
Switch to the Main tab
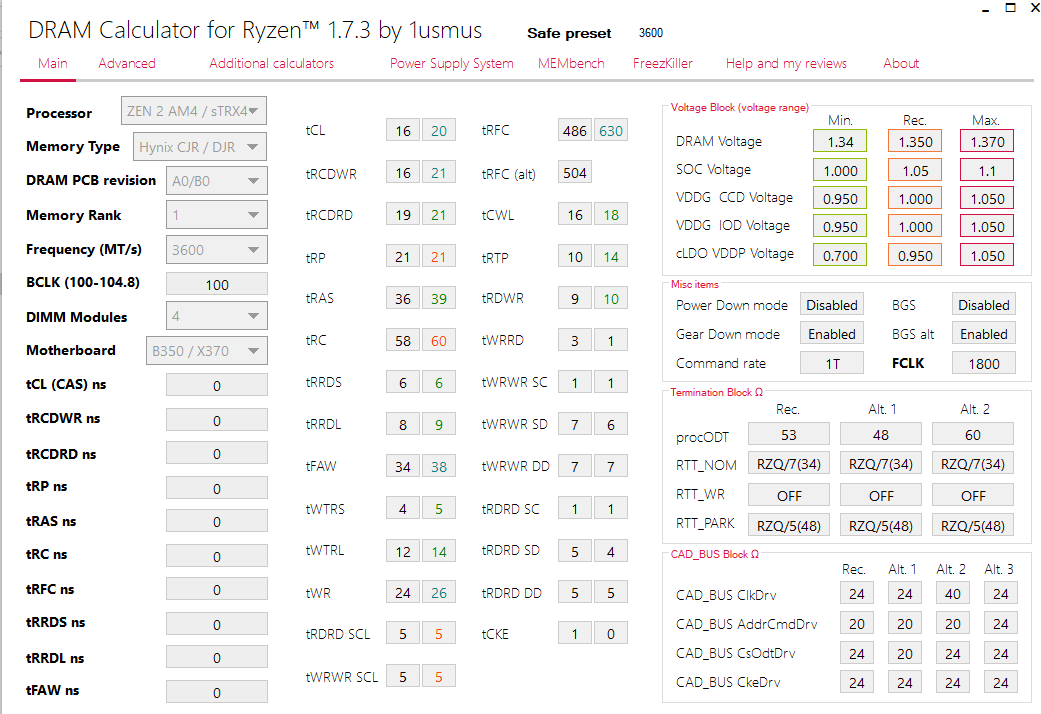pos(52,64)
